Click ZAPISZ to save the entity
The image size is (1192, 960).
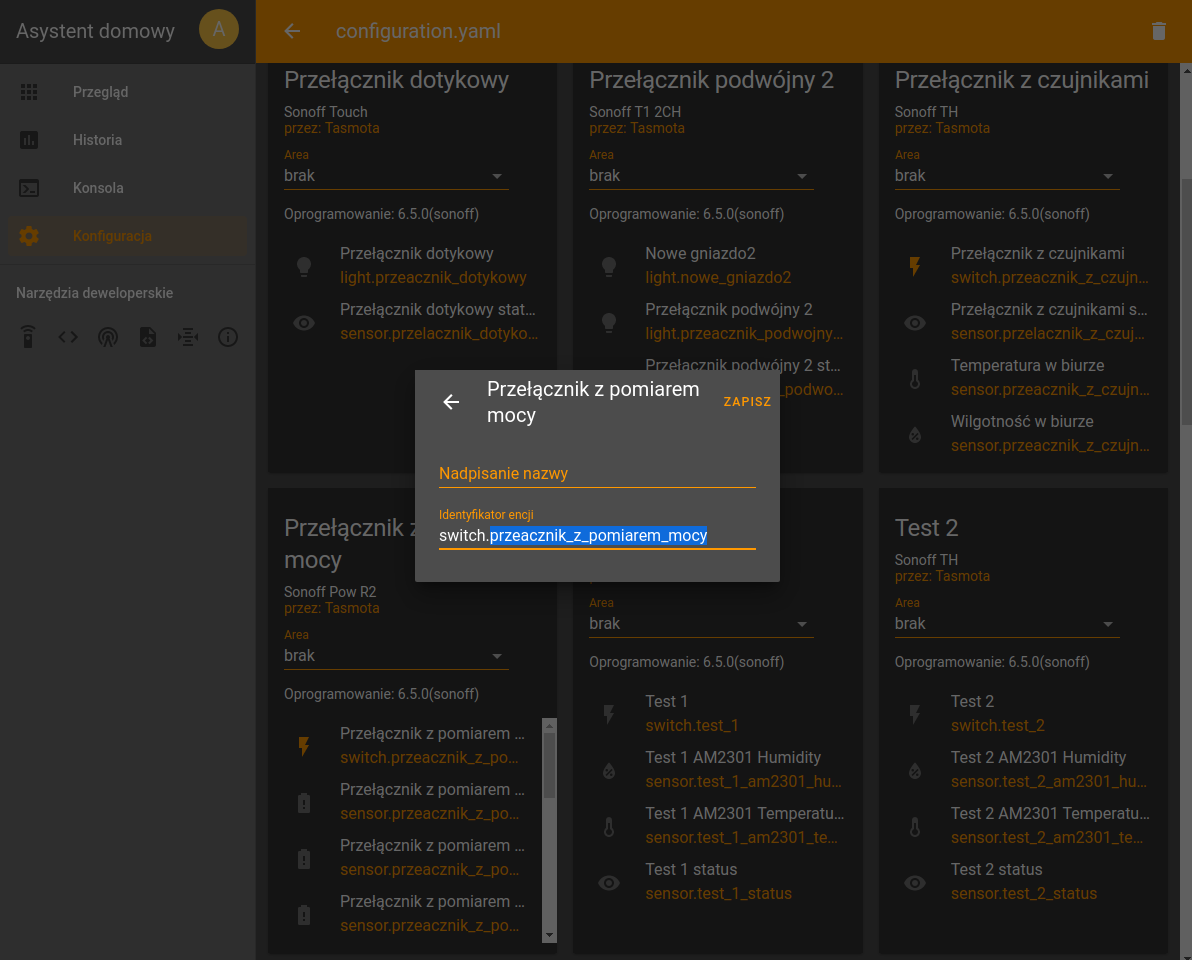[x=747, y=402]
